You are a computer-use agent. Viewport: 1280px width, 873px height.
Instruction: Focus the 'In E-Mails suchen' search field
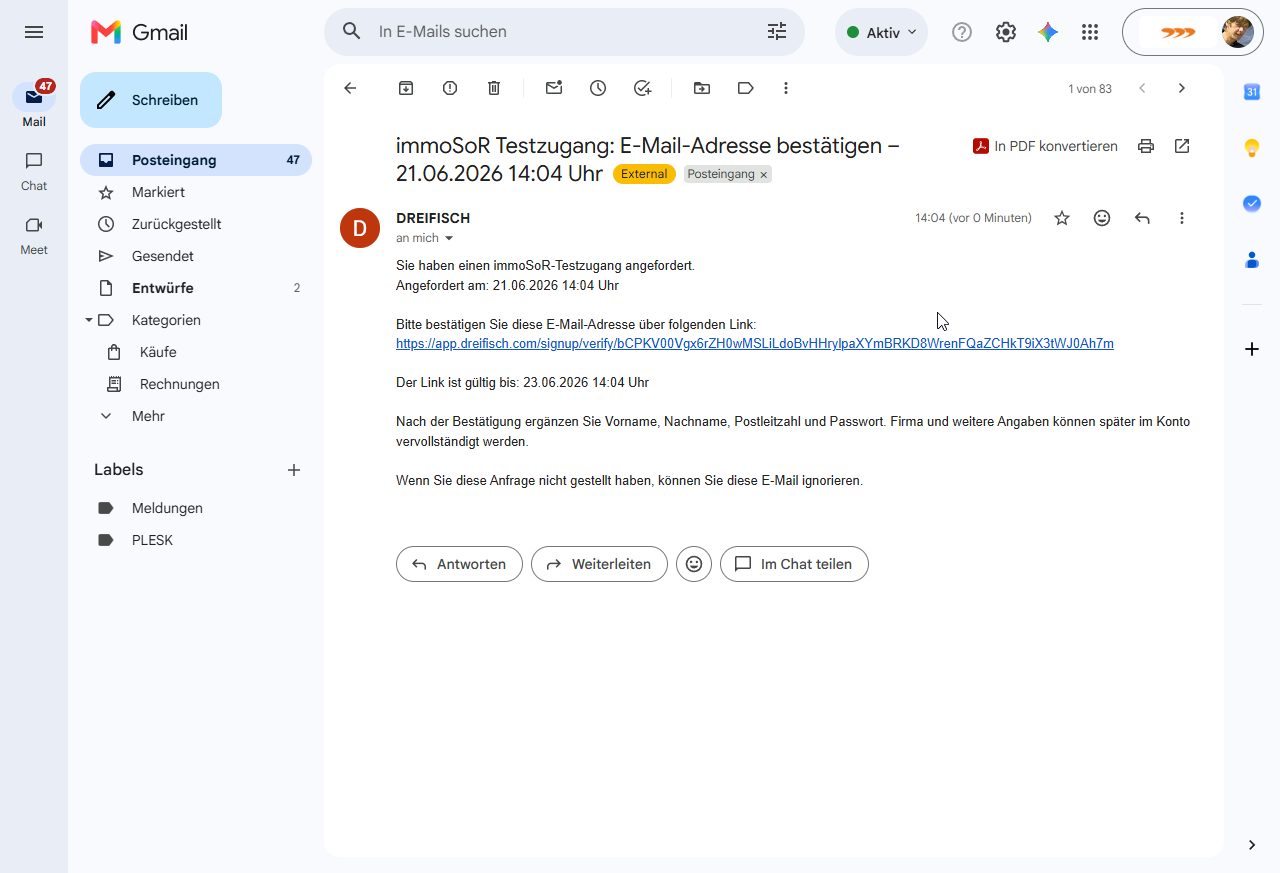[565, 32]
